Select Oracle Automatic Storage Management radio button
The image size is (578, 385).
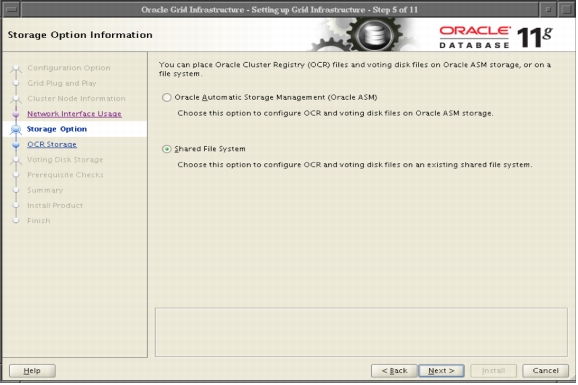click(167, 97)
